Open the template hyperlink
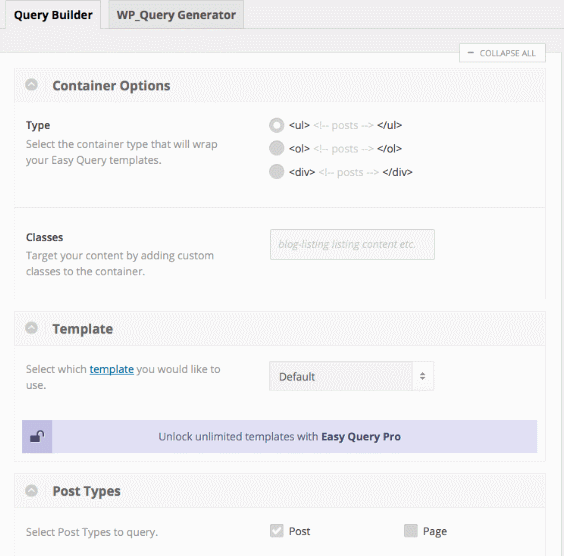 112,369
